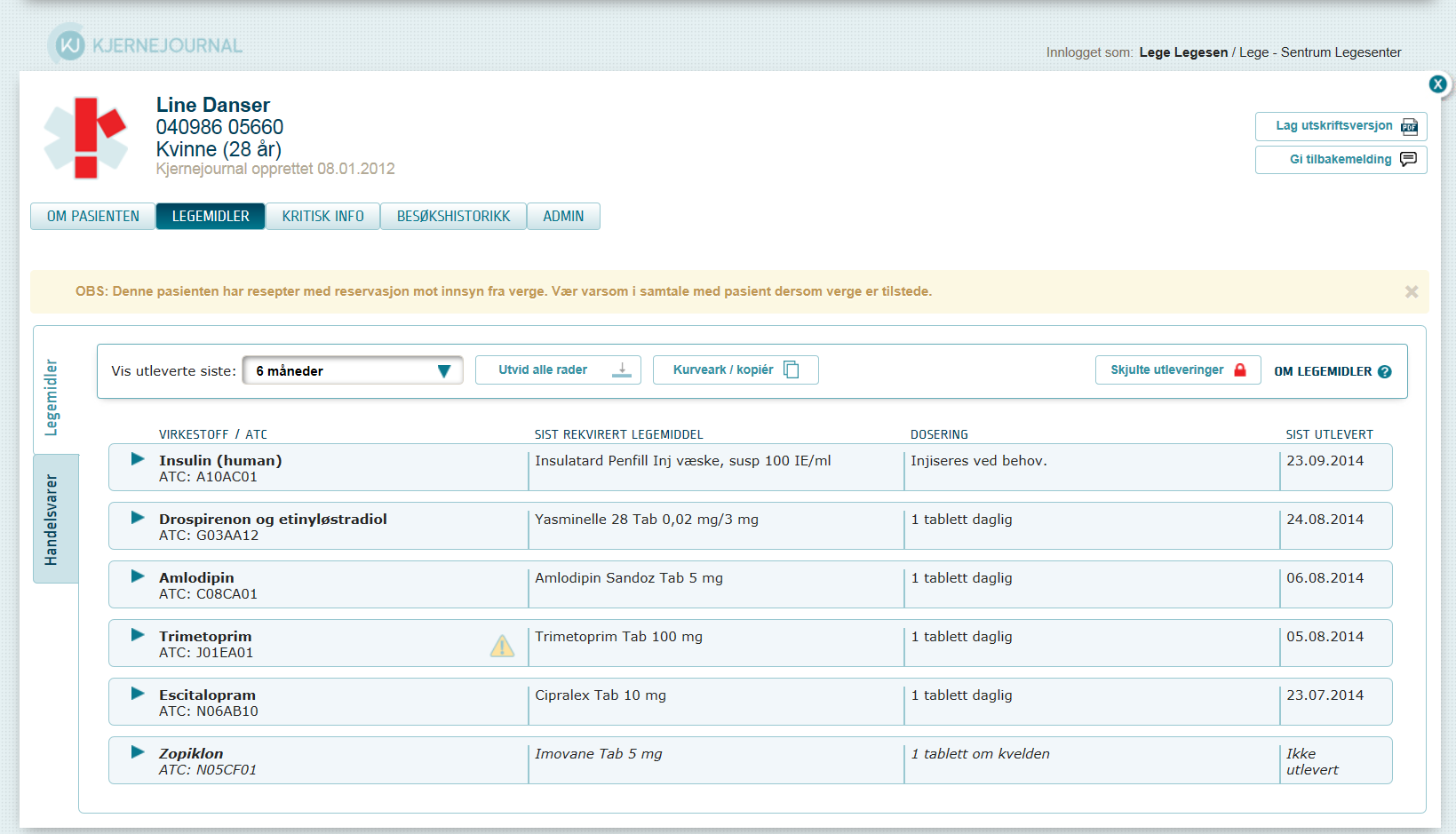Click the Utvid alle rader button
This screenshot has height=834, width=1456.
[x=558, y=370]
